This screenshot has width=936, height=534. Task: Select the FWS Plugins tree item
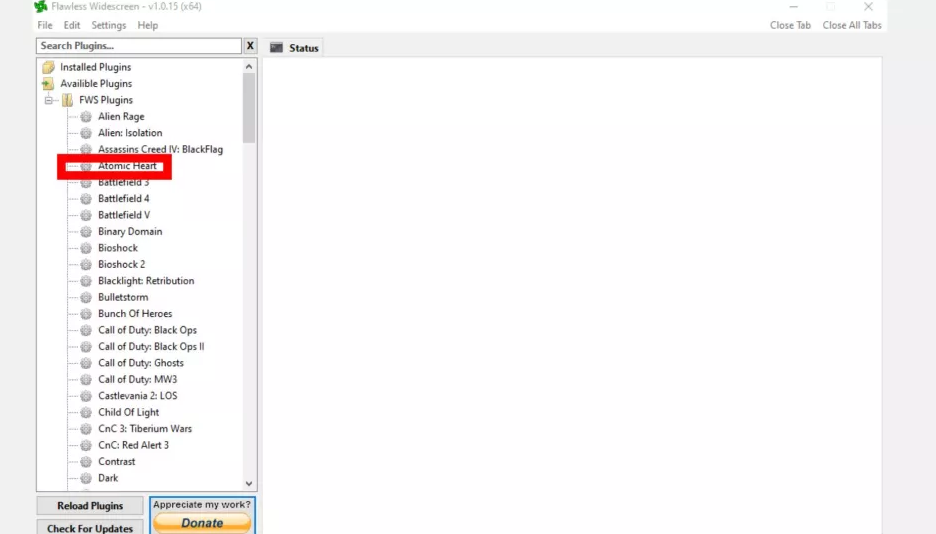(106, 100)
